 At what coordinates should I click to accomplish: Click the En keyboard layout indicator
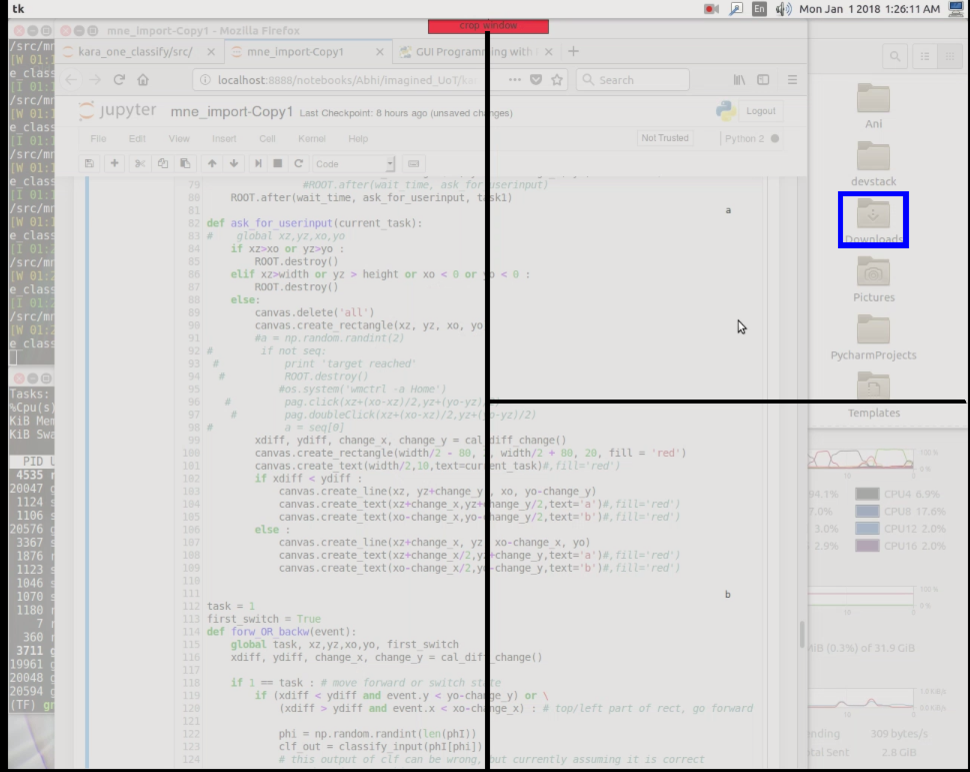pos(759,9)
